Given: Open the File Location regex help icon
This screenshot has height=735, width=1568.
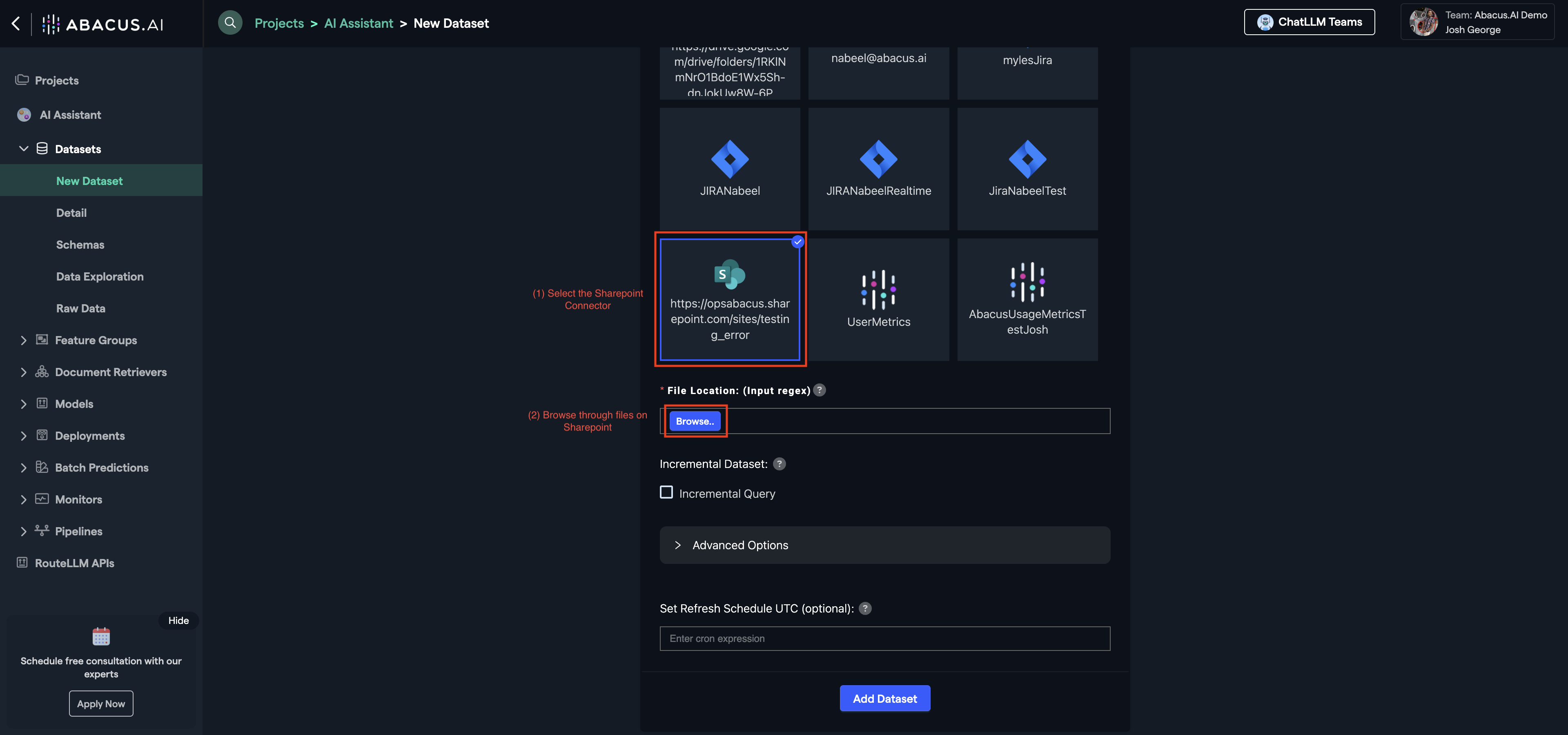Looking at the screenshot, I should pyautogui.click(x=819, y=390).
